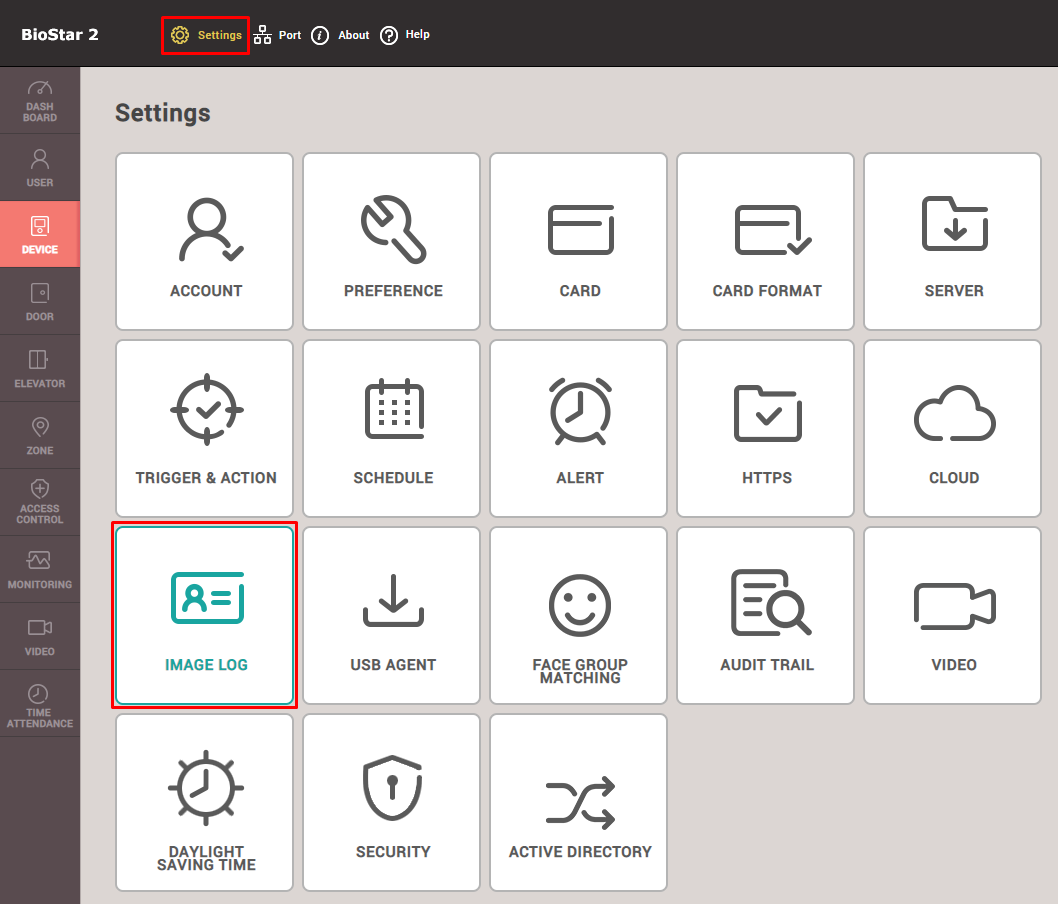Click the Alert alarm clock tile
Screen dimensions: 1058x904
[x=579, y=428]
